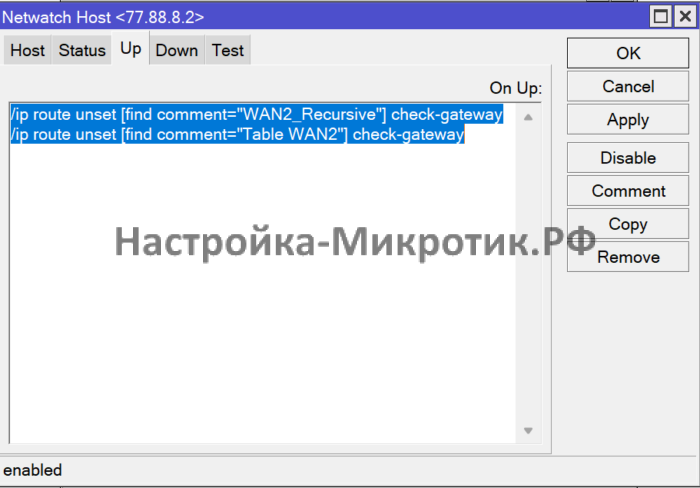Confirm with the OK button
700x488 pixels.
[x=628, y=53]
